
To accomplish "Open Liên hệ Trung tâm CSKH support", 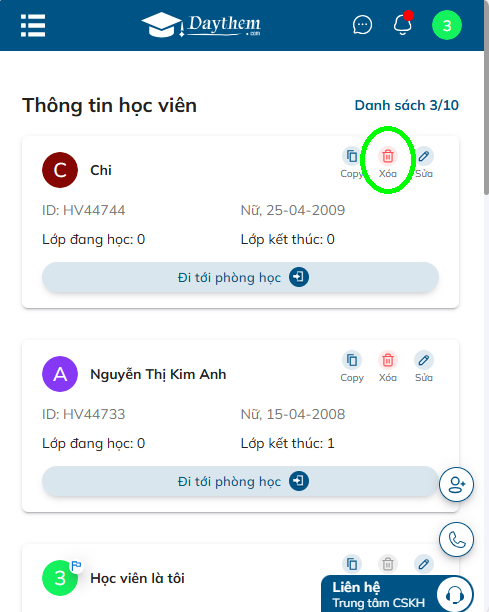I will [x=397, y=594].
